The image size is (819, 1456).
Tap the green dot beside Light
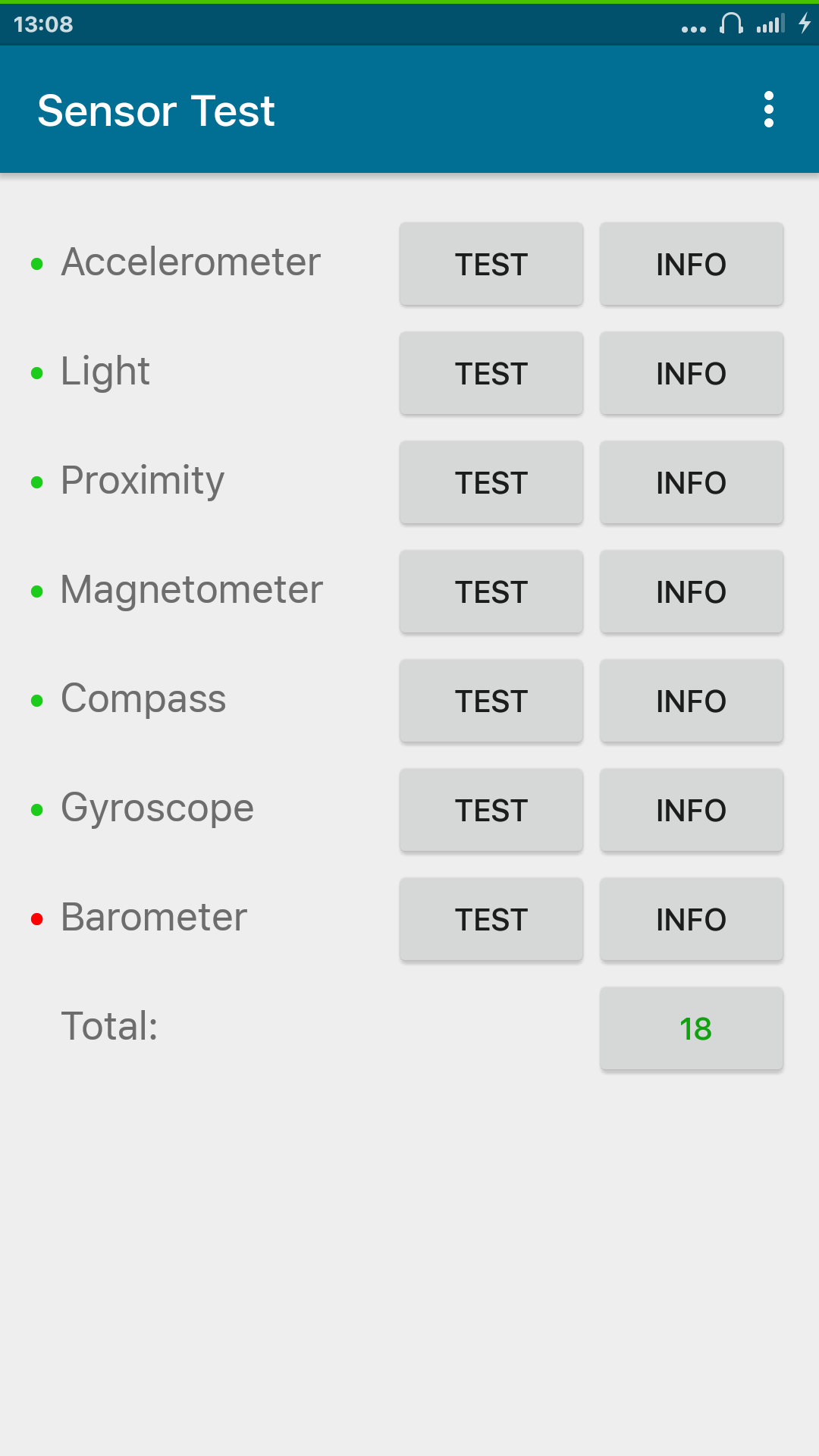pos(36,373)
